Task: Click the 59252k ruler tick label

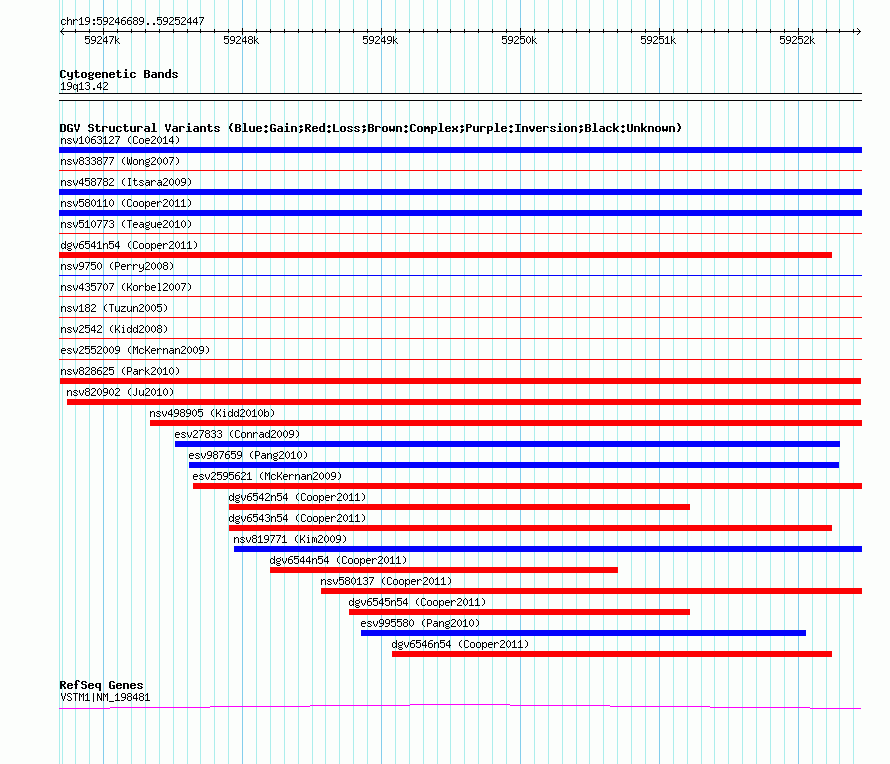Action: pos(797,40)
